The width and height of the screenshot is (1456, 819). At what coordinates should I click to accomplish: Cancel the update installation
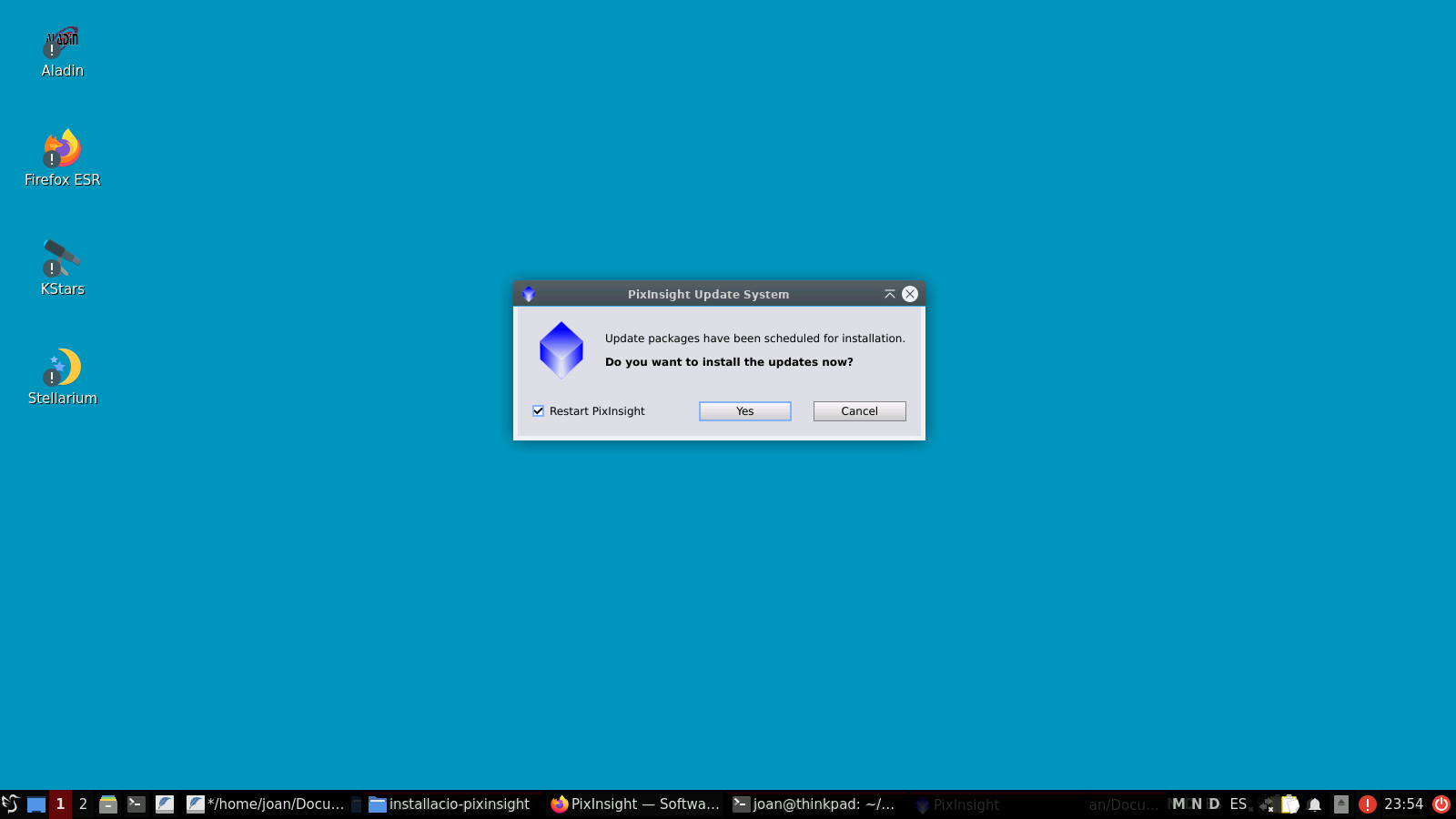[859, 411]
